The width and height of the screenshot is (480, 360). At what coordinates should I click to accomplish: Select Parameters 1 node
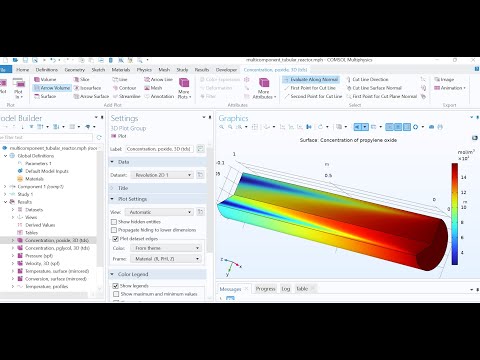[x=38, y=163]
